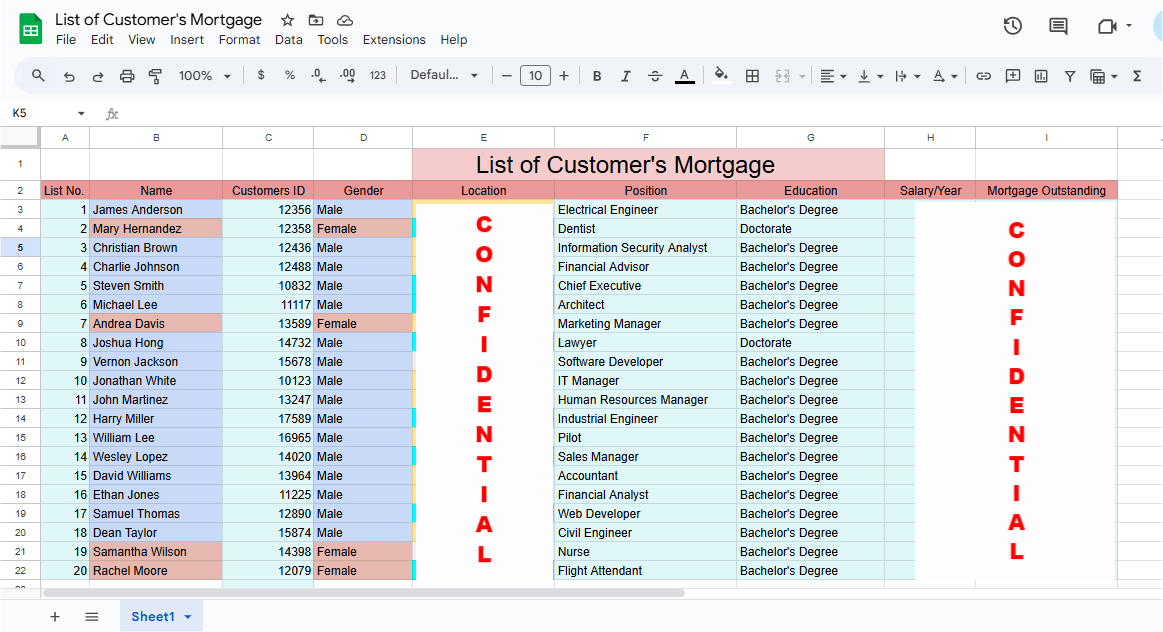This screenshot has height=632, width=1163.
Task: Click the font size input field
Action: click(x=535, y=75)
